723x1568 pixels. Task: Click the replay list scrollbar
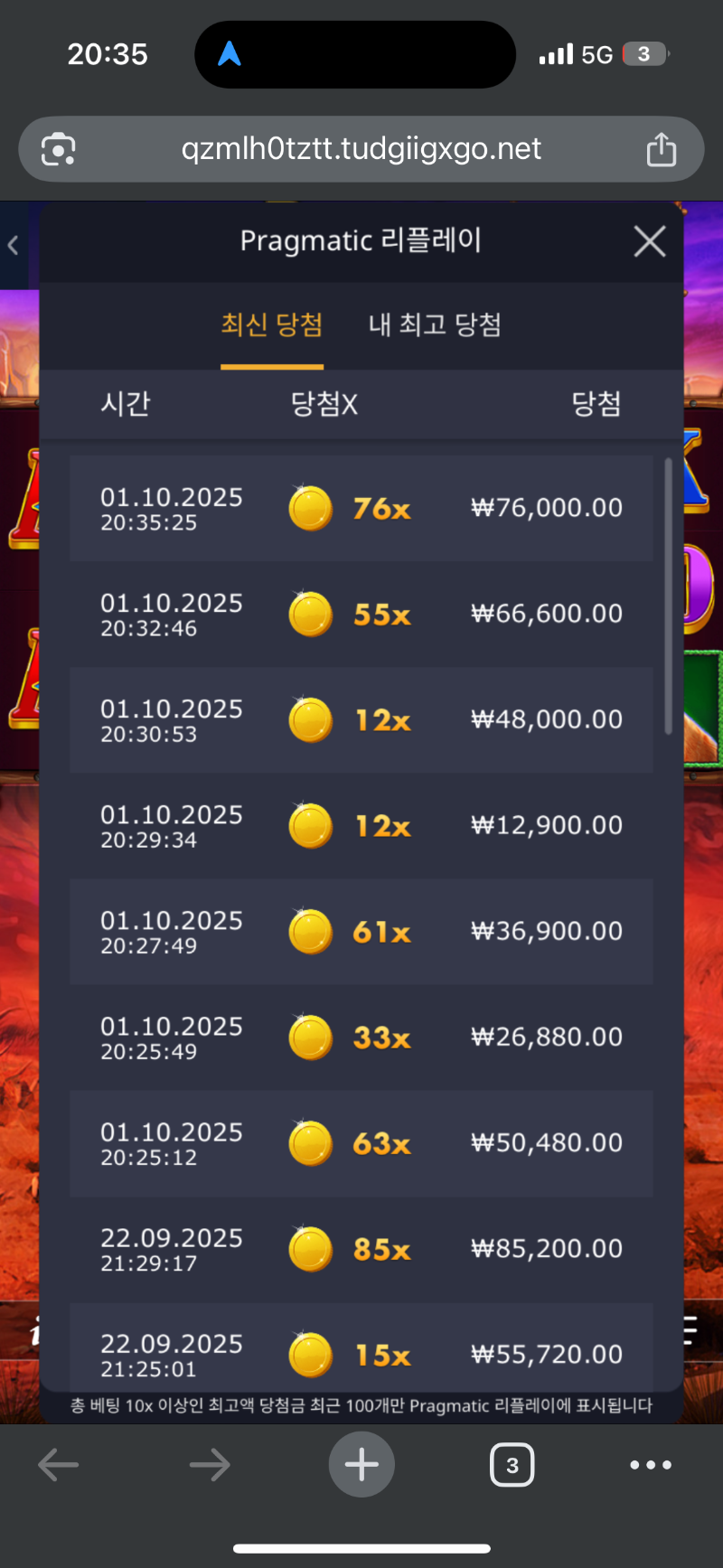pos(669,596)
